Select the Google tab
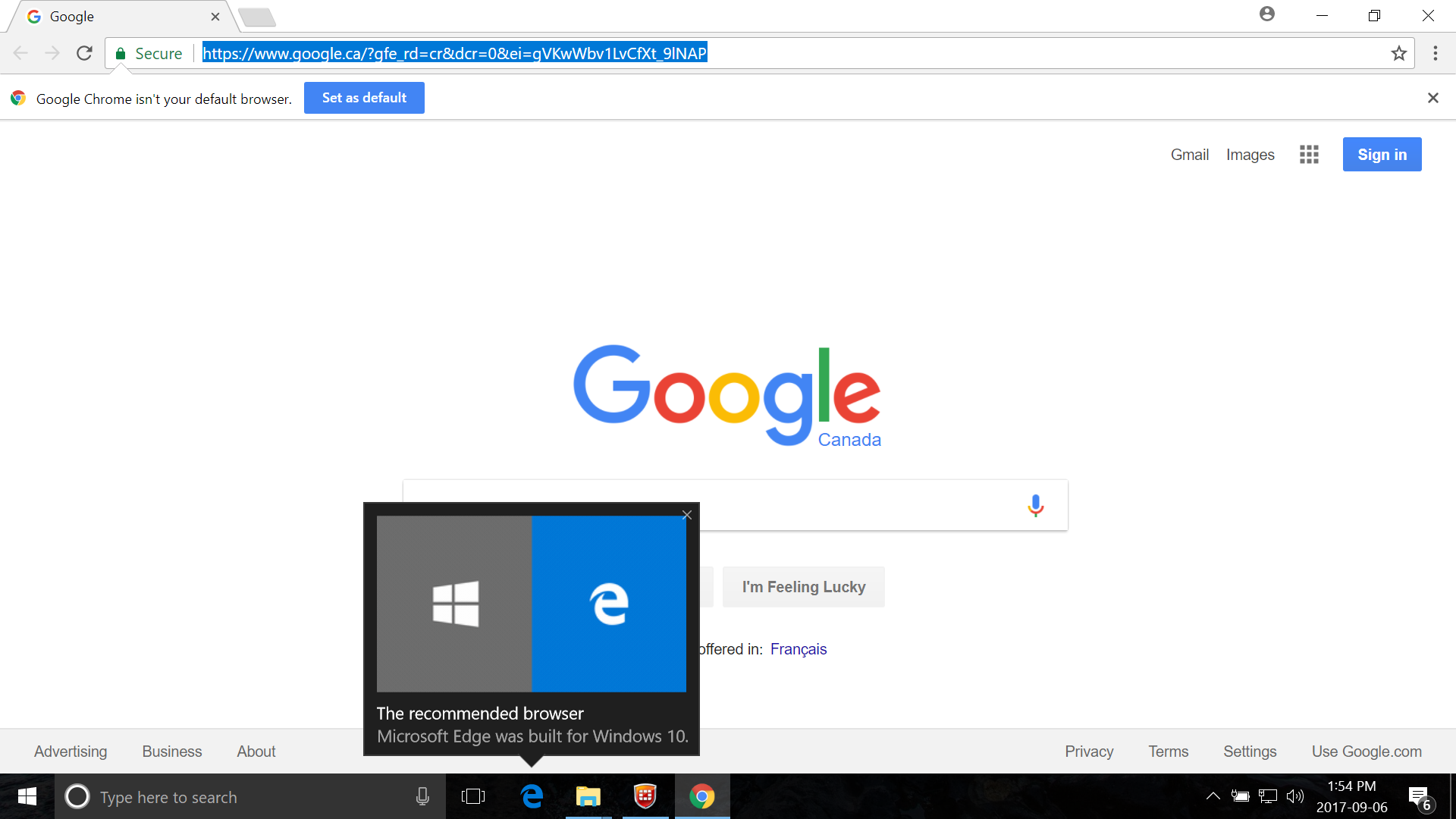1456x819 pixels. pos(121,17)
